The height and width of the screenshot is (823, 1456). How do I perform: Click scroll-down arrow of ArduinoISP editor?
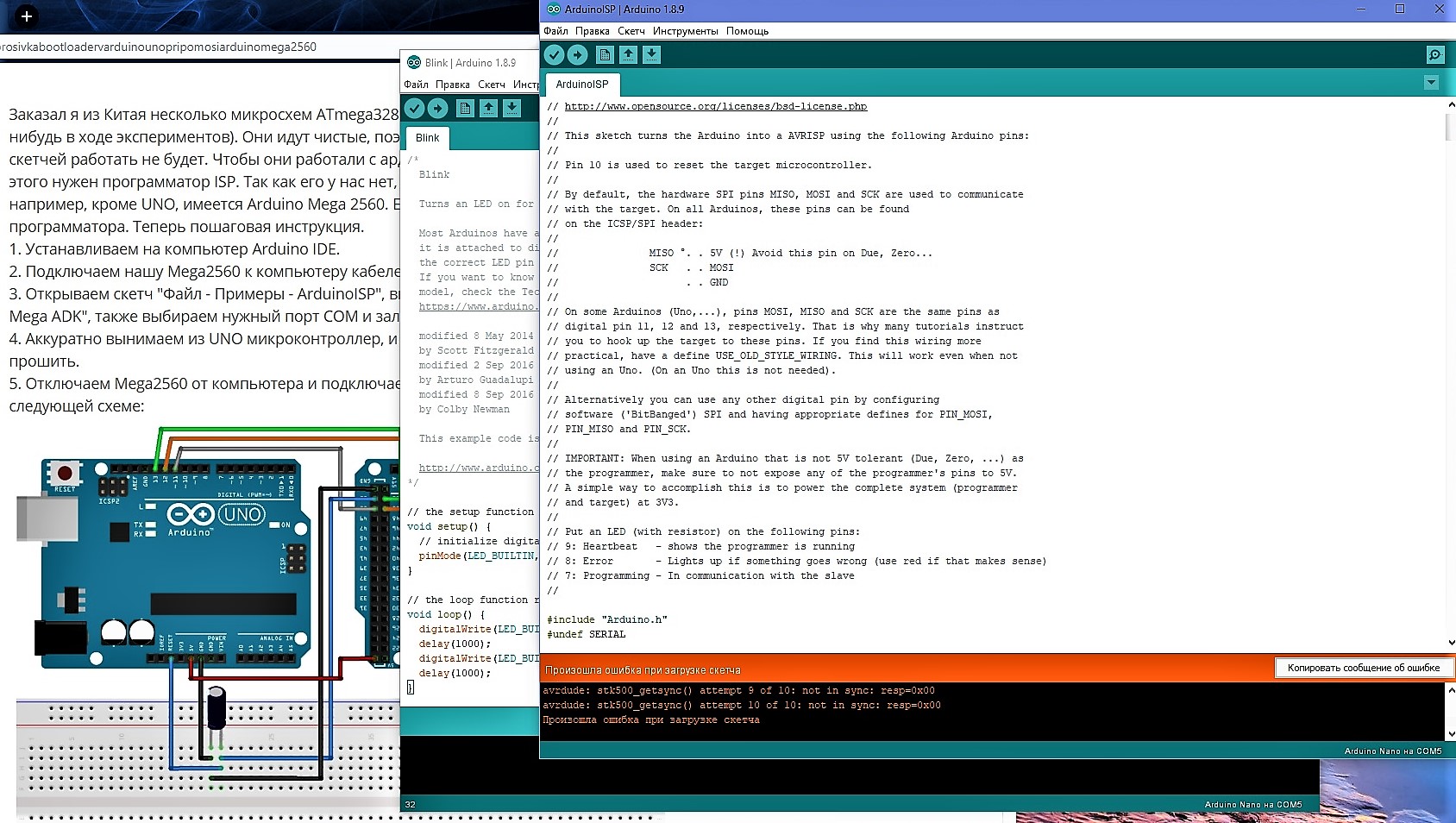click(x=1451, y=642)
